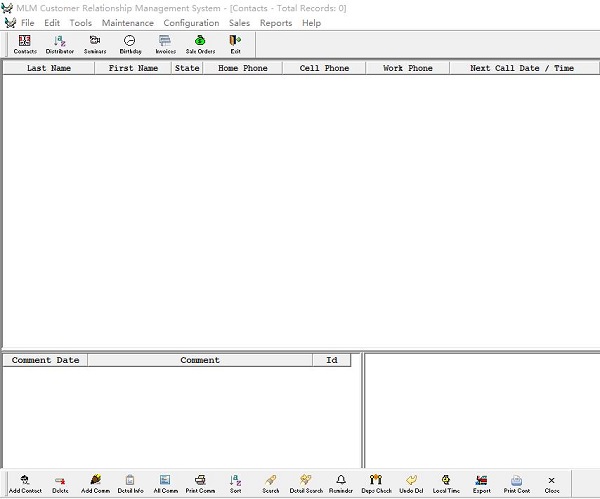The height and width of the screenshot is (499, 600).
Task: Click the Add Contact icon
Action: tap(25, 484)
